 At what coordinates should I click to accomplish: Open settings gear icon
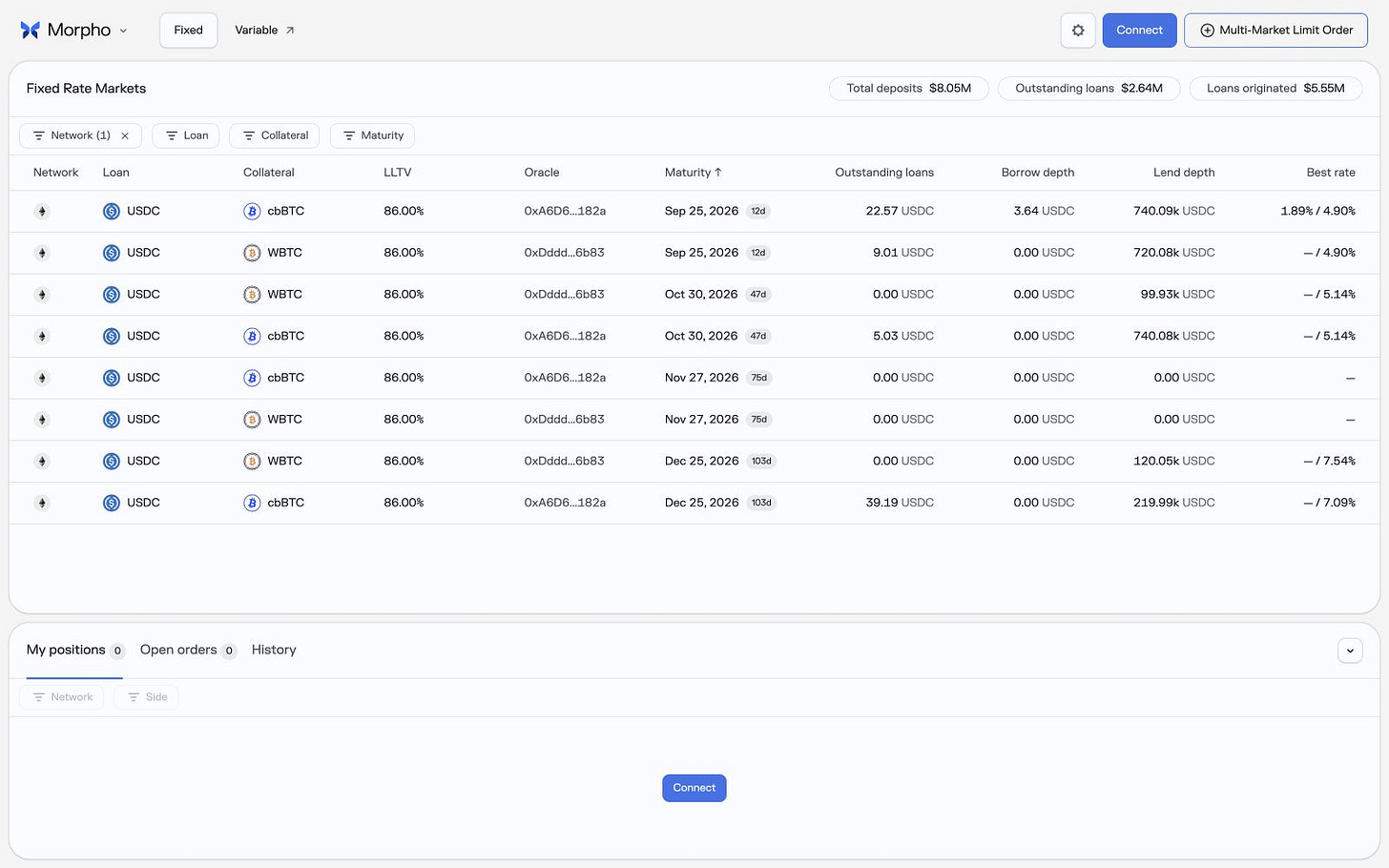tap(1078, 31)
